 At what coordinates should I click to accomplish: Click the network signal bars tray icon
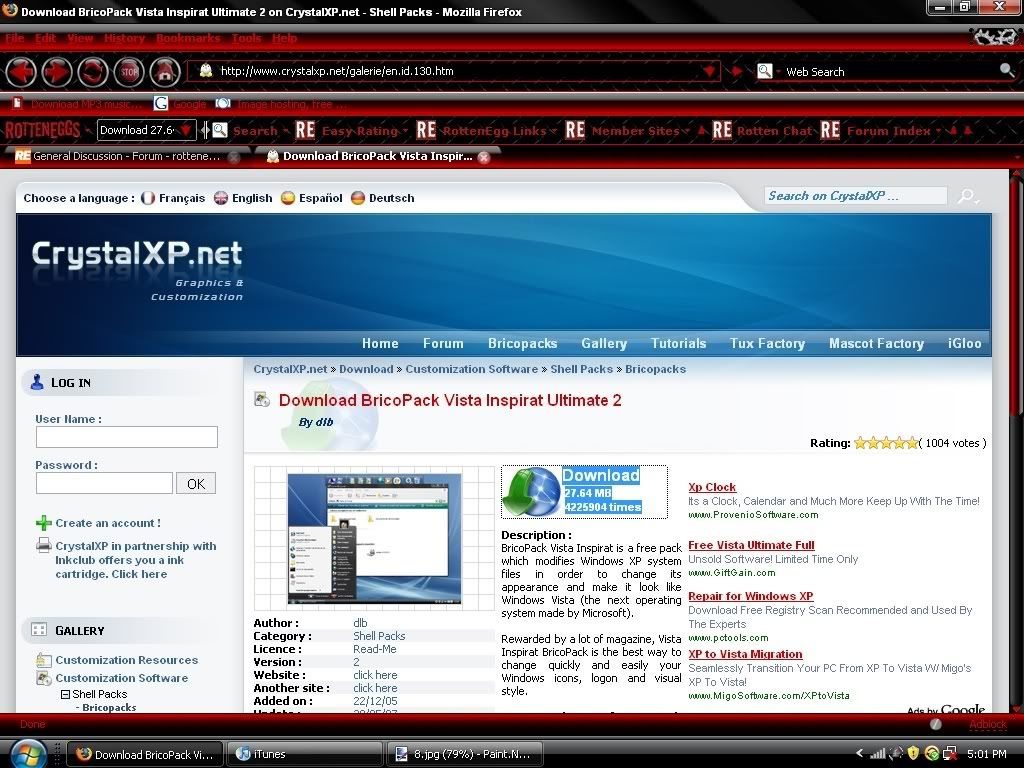coord(878,754)
